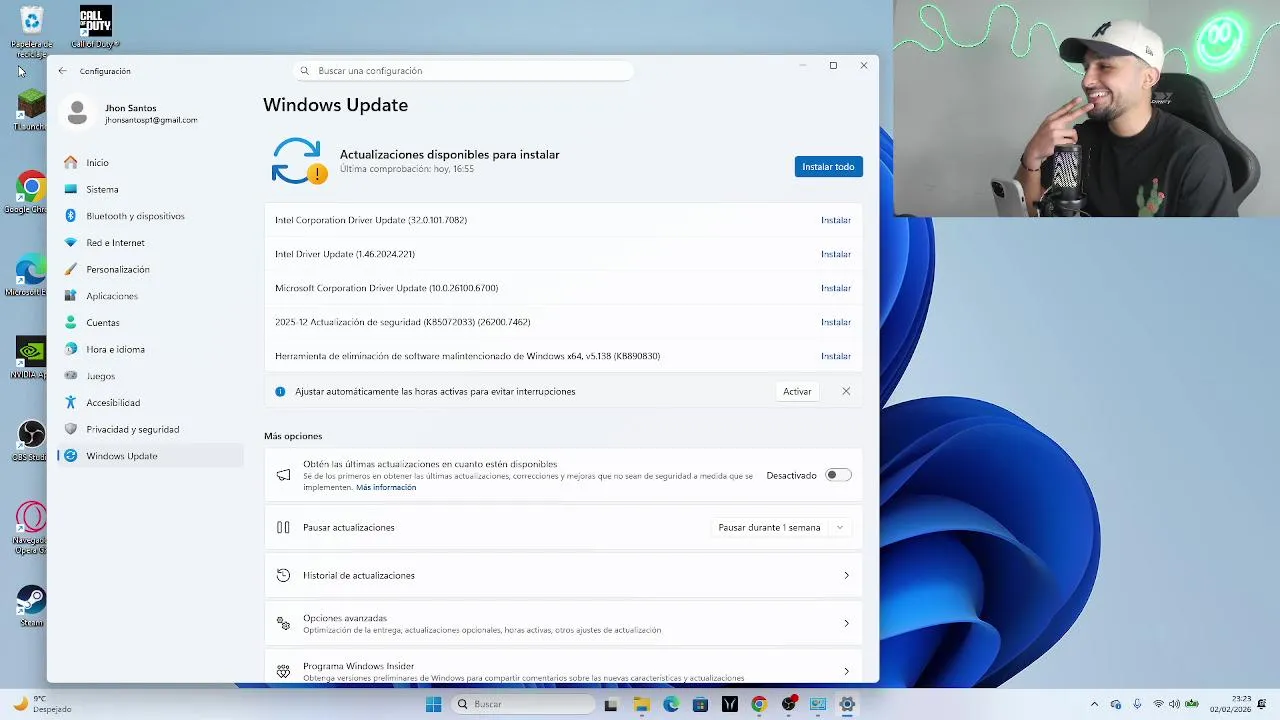1280x720 pixels.
Task: Open the weather widget showing Despejado
Action: (40, 705)
